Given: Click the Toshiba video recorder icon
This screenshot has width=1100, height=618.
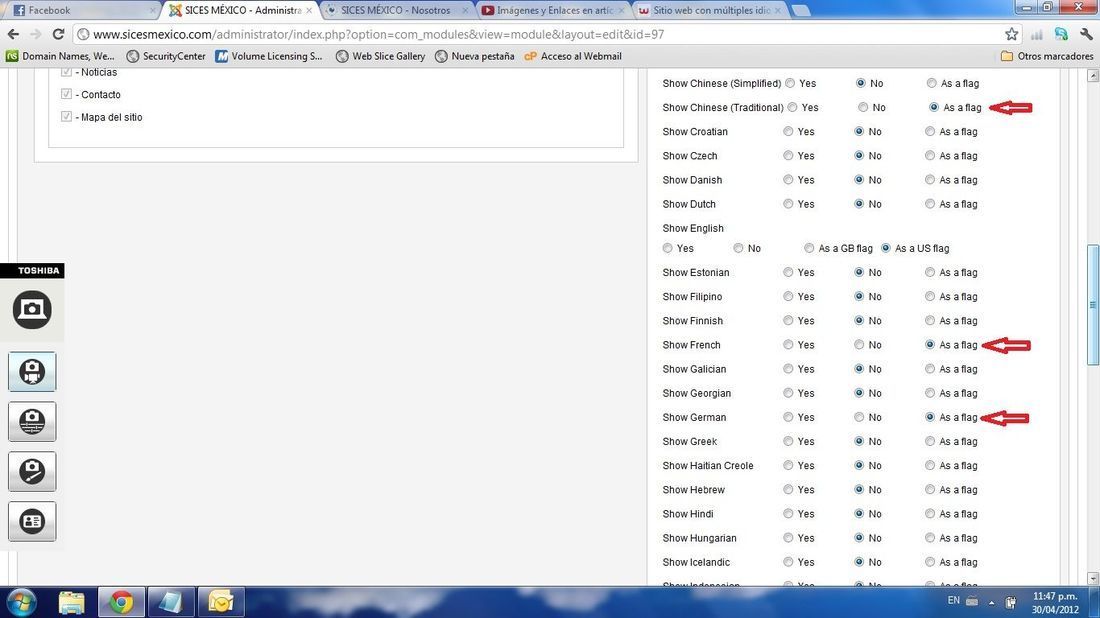Looking at the screenshot, I should (32, 372).
